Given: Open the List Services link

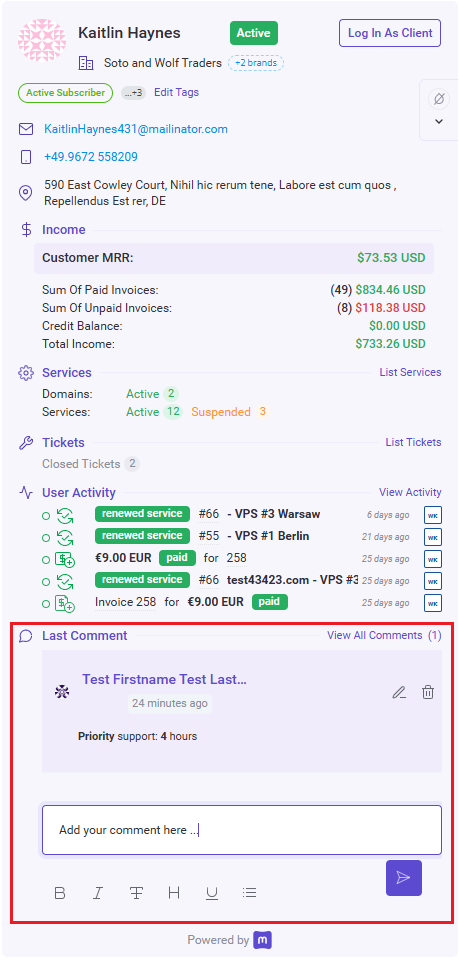Looking at the screenshot, I should (410, 372).
